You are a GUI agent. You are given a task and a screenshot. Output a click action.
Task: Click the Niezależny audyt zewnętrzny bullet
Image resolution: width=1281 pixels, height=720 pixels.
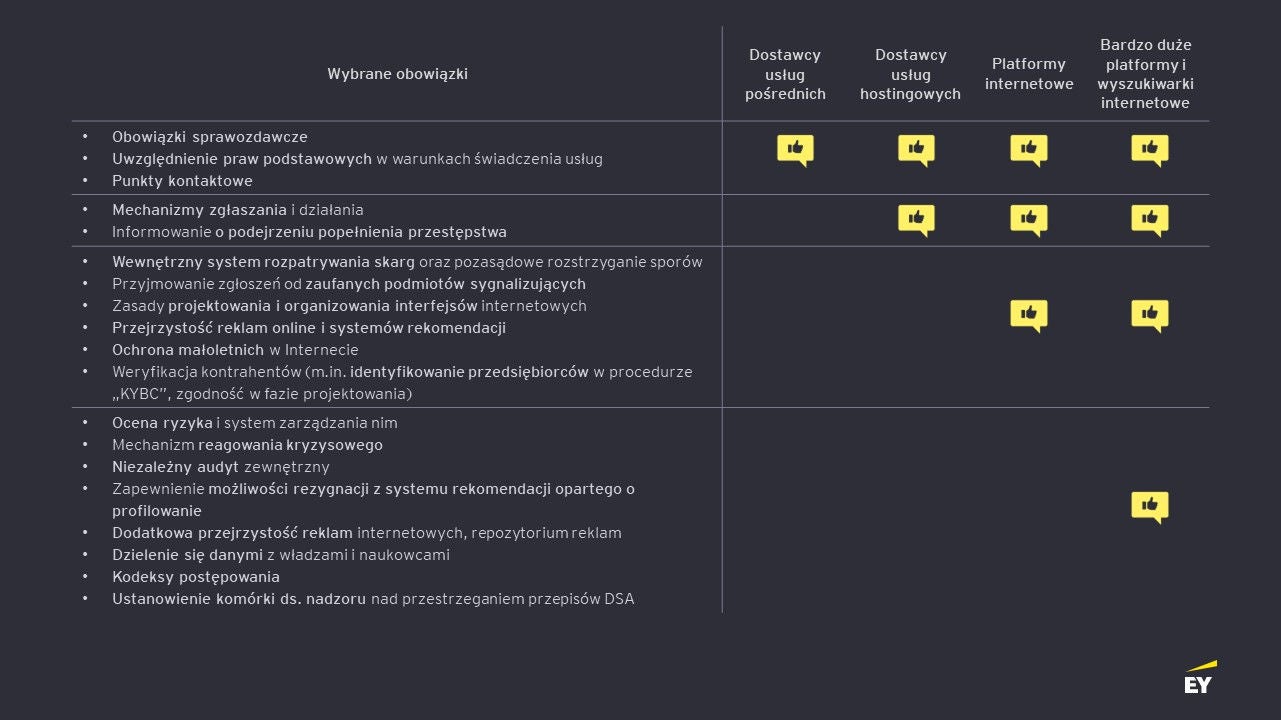(x=221, y=467)
